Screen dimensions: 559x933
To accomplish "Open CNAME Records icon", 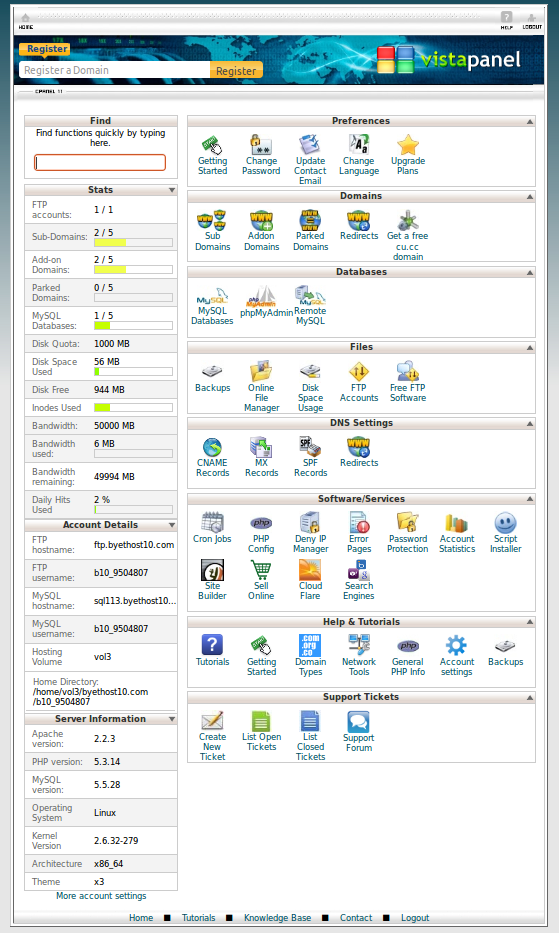I will [x=213, y=447].
